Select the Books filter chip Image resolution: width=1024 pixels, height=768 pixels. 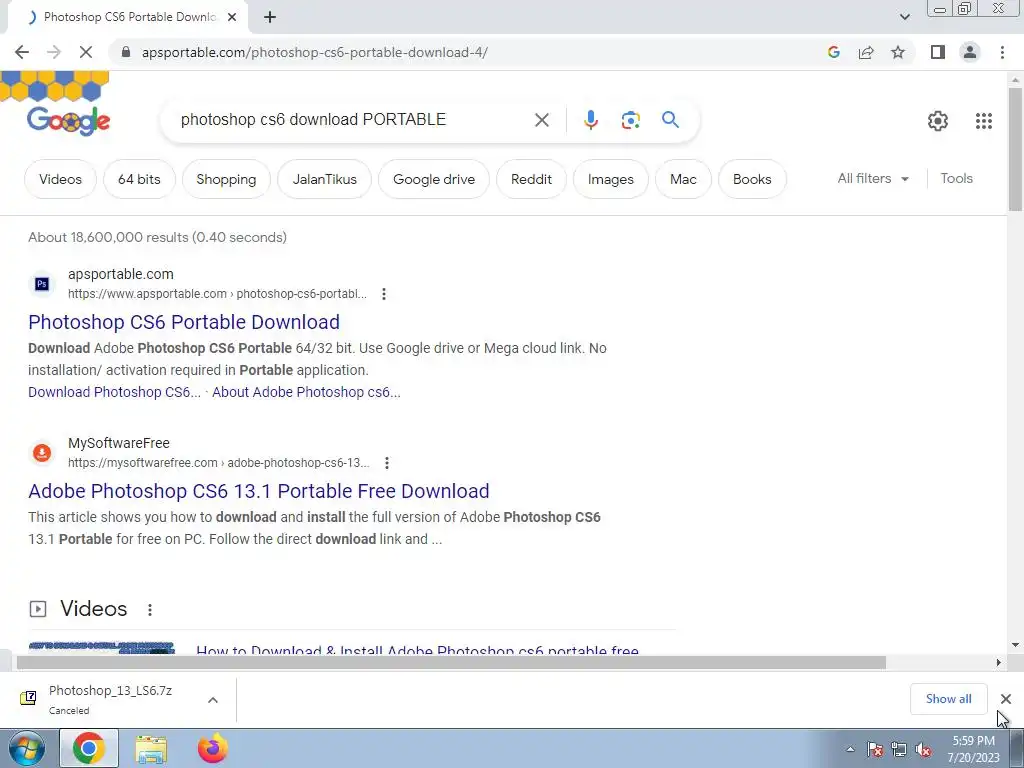pyautogui.click(x=752, y=179)
